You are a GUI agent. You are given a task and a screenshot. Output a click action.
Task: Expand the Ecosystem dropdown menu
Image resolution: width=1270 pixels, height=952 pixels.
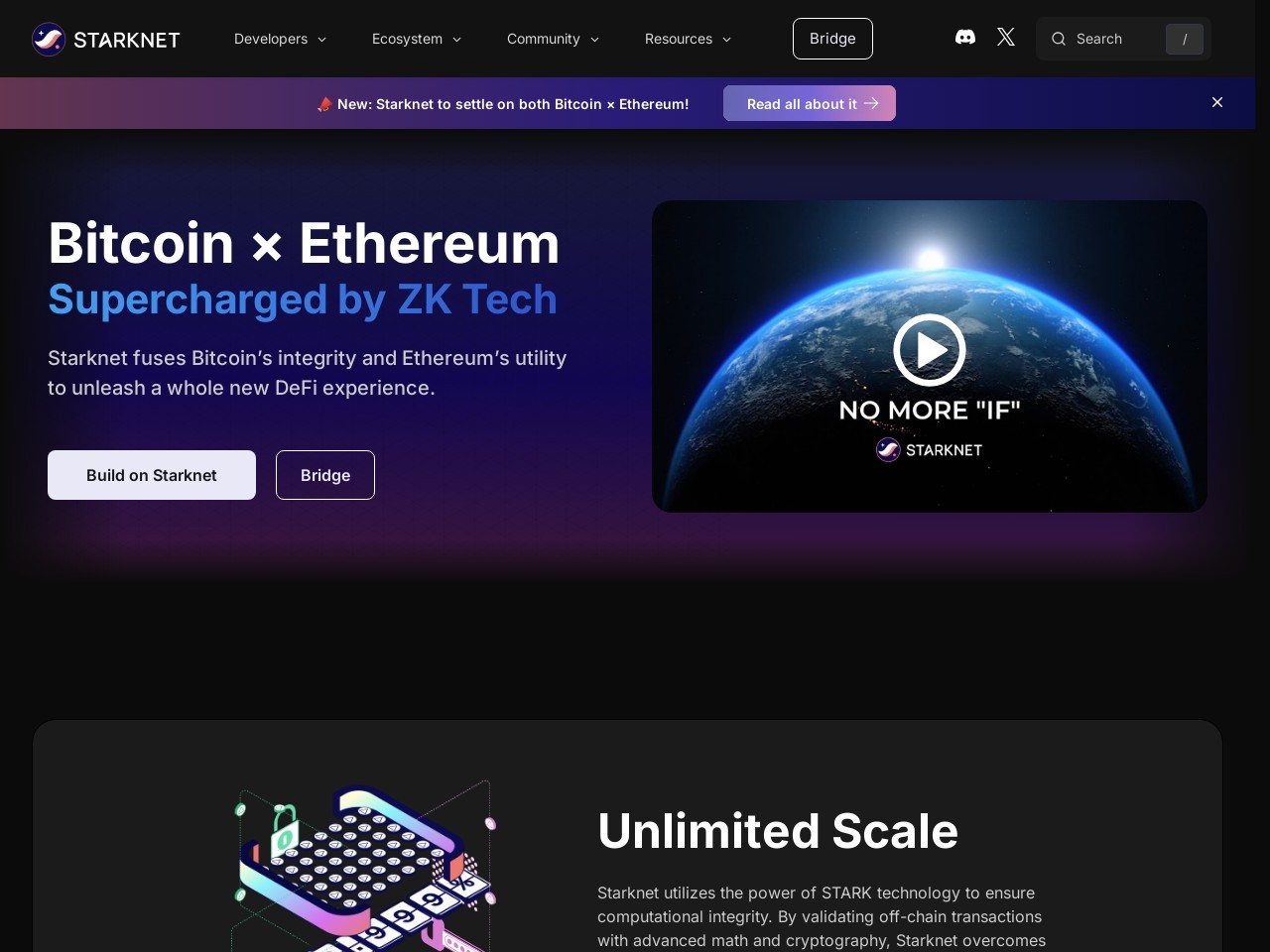418,39
